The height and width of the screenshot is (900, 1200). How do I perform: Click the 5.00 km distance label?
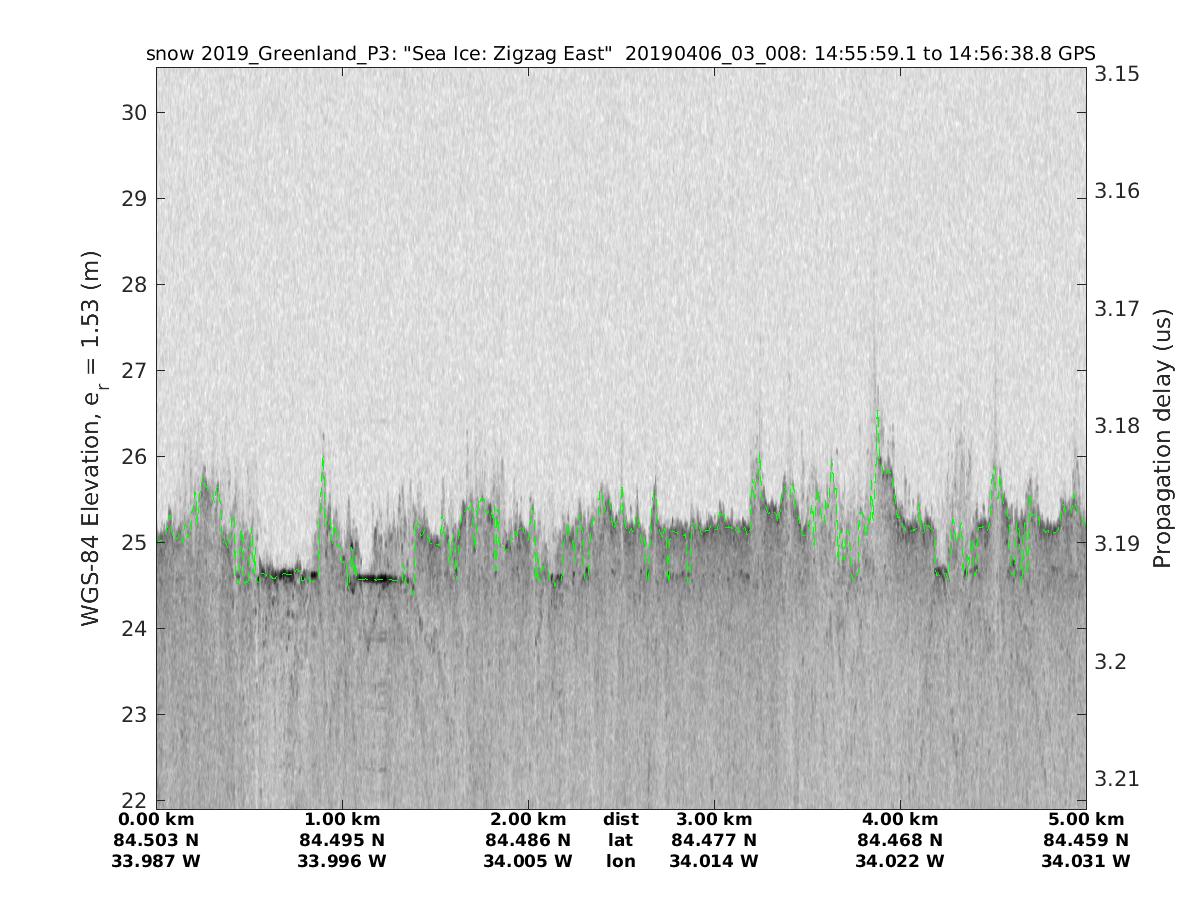[x=1086, y=820]
